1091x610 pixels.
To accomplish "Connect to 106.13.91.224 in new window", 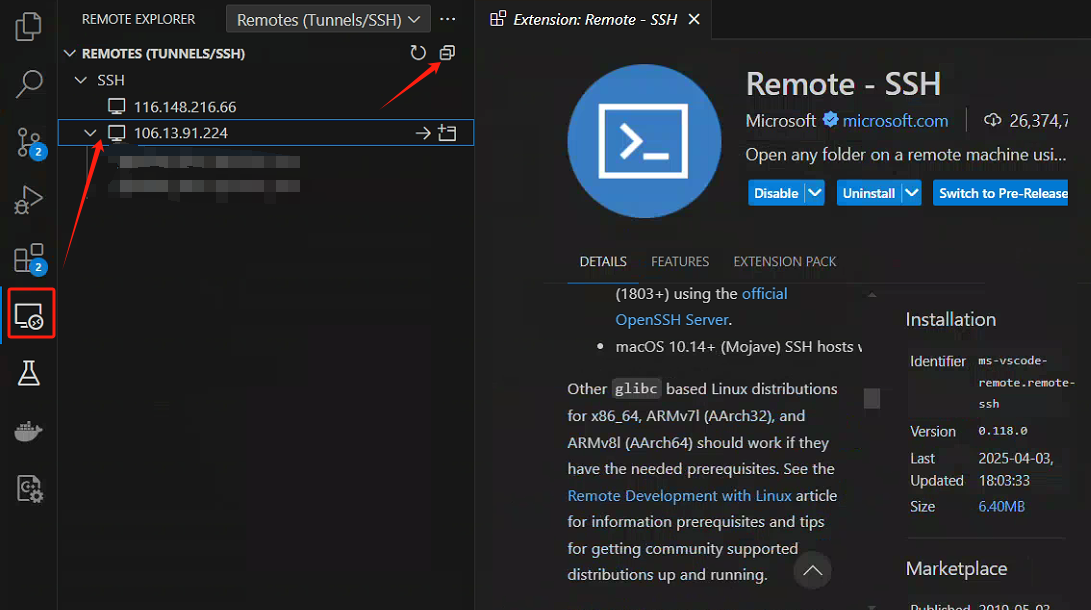I will pos(447,133).
